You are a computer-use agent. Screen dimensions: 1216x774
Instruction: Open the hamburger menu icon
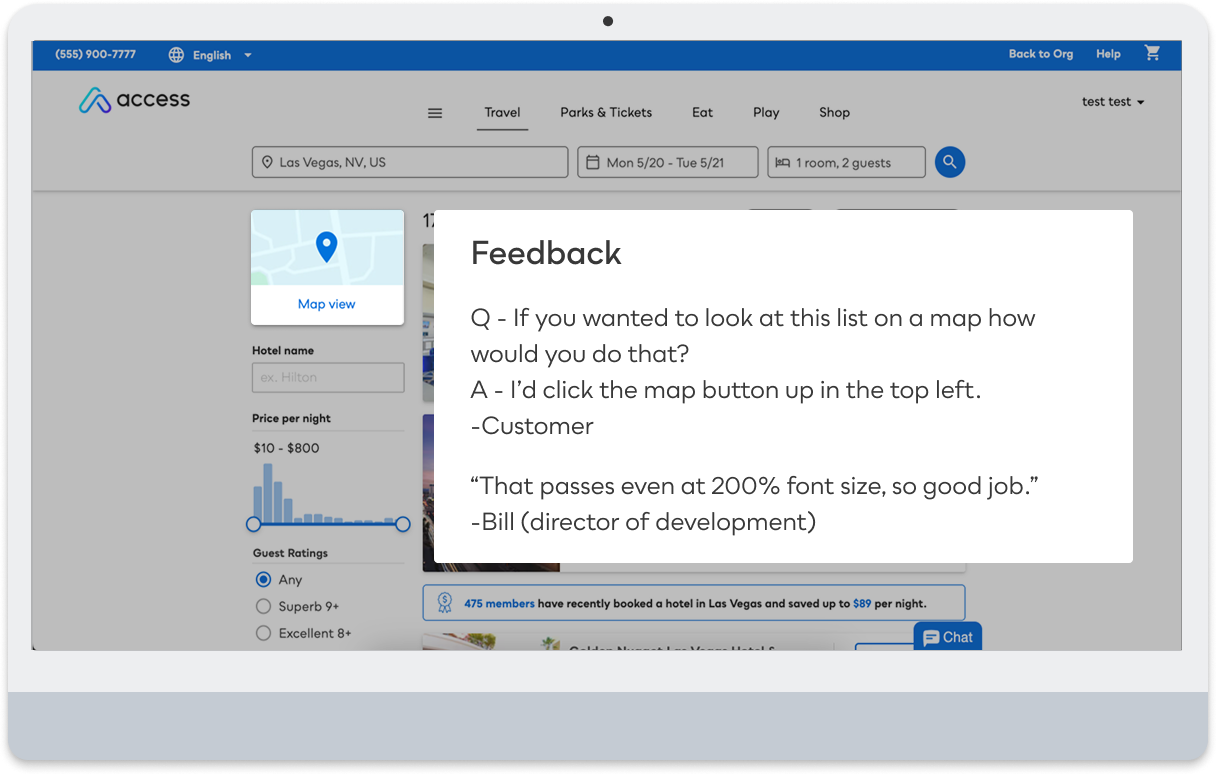point(435,113)
